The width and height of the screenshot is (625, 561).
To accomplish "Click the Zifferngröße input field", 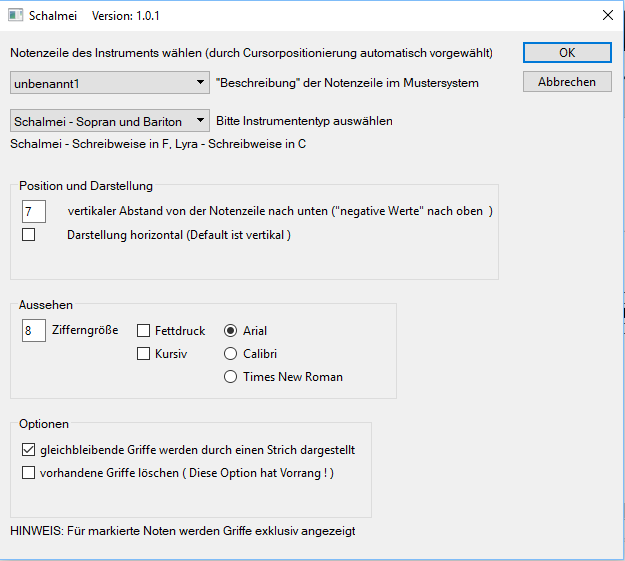I will tap(33, 330).
